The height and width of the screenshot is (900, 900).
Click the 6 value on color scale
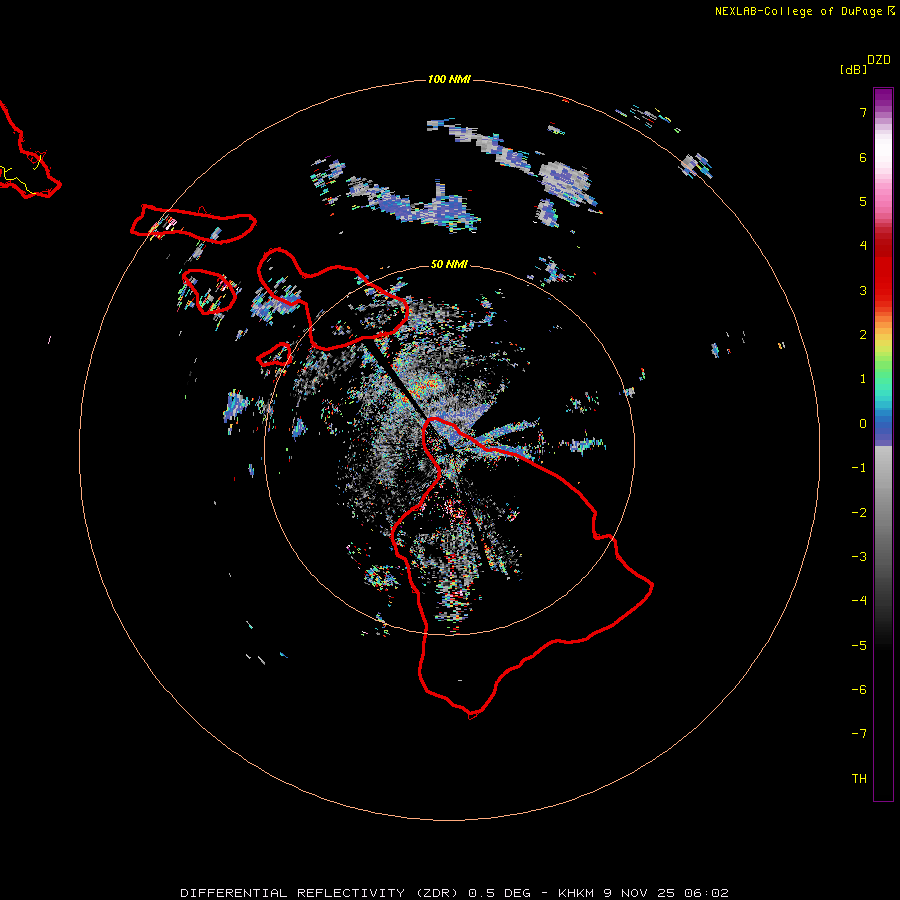863,157
